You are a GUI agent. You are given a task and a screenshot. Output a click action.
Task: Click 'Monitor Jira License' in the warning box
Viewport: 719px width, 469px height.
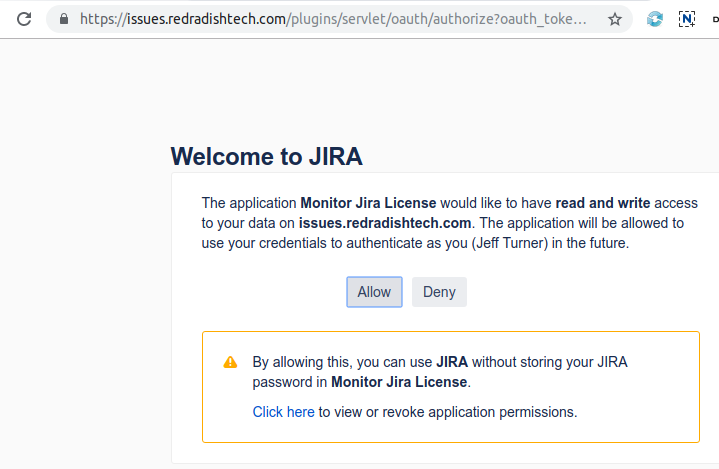[x=399, y=382]
